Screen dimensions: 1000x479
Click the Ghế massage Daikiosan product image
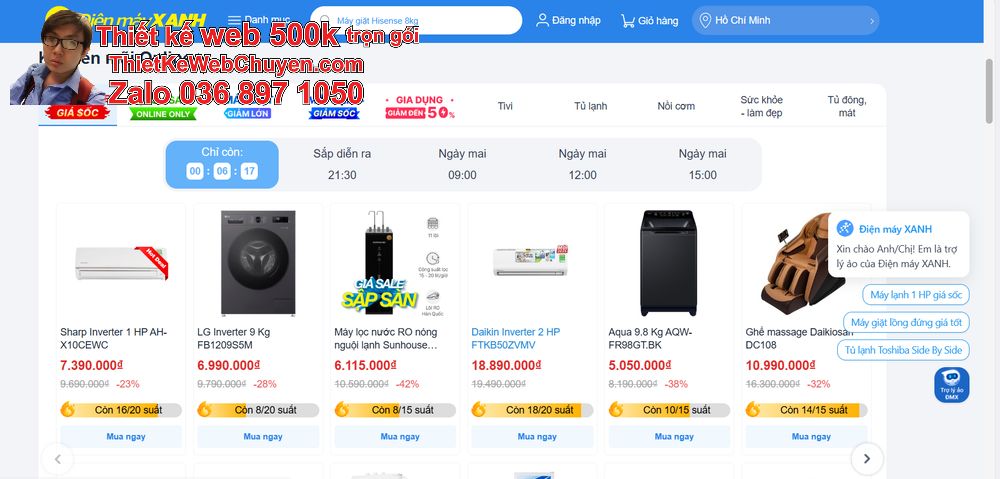[x=805, y=263]
